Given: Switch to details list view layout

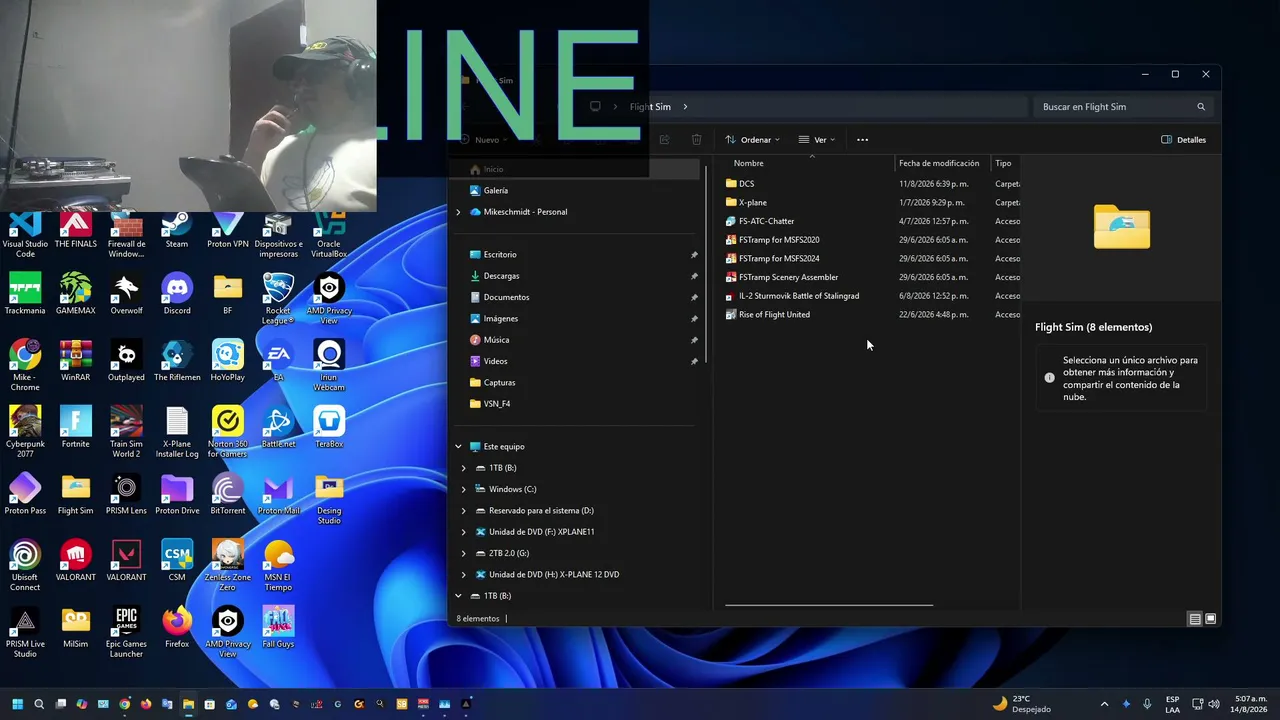Looking at the screenshot, I should click(x=1194, y=619).
